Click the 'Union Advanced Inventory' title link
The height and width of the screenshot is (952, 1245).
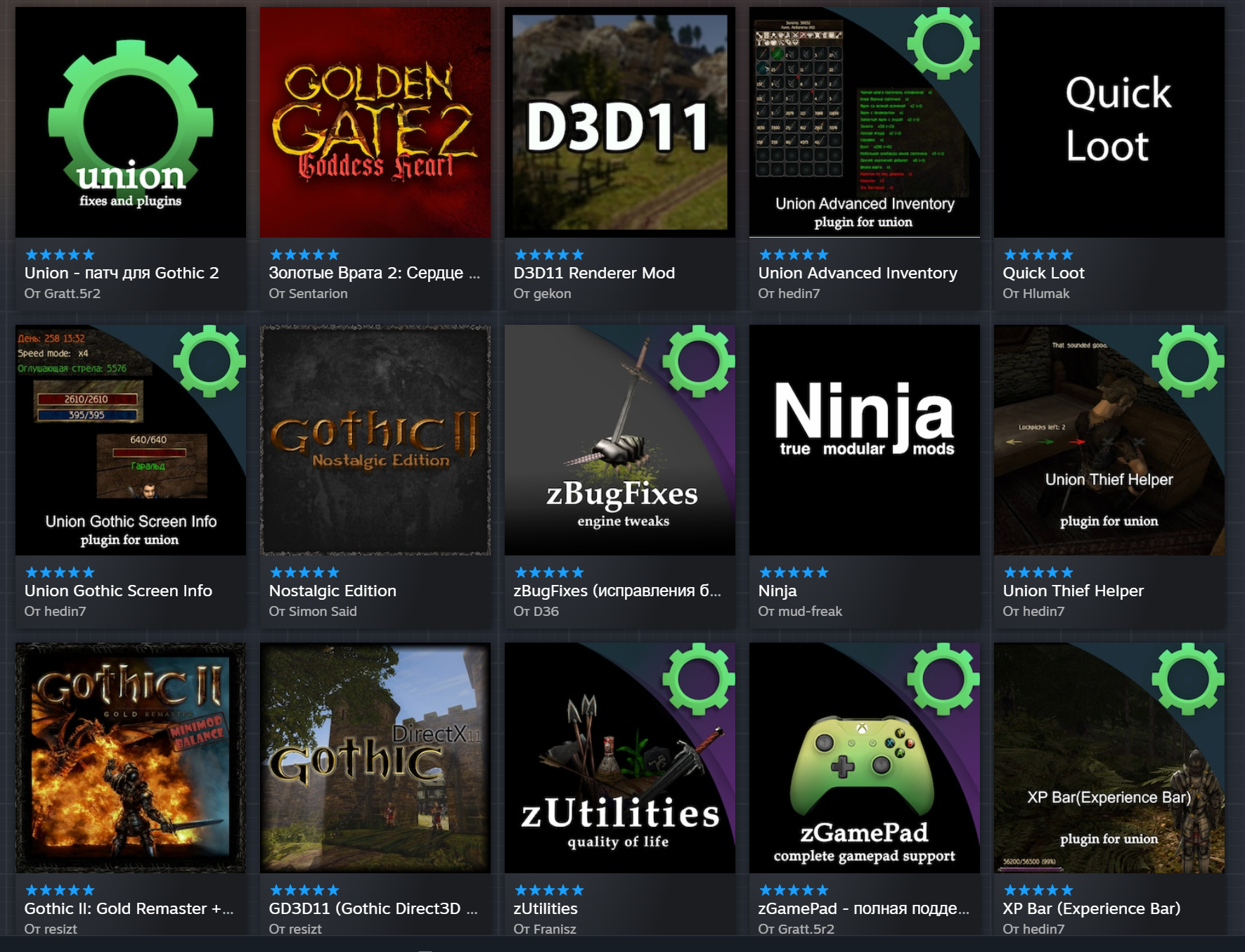pos(858,273)
